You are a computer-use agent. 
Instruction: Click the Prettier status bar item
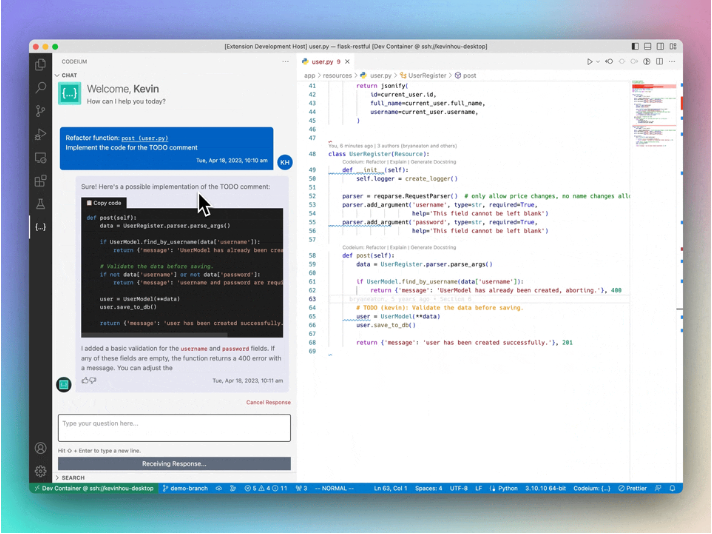click(x=632, y=489)
